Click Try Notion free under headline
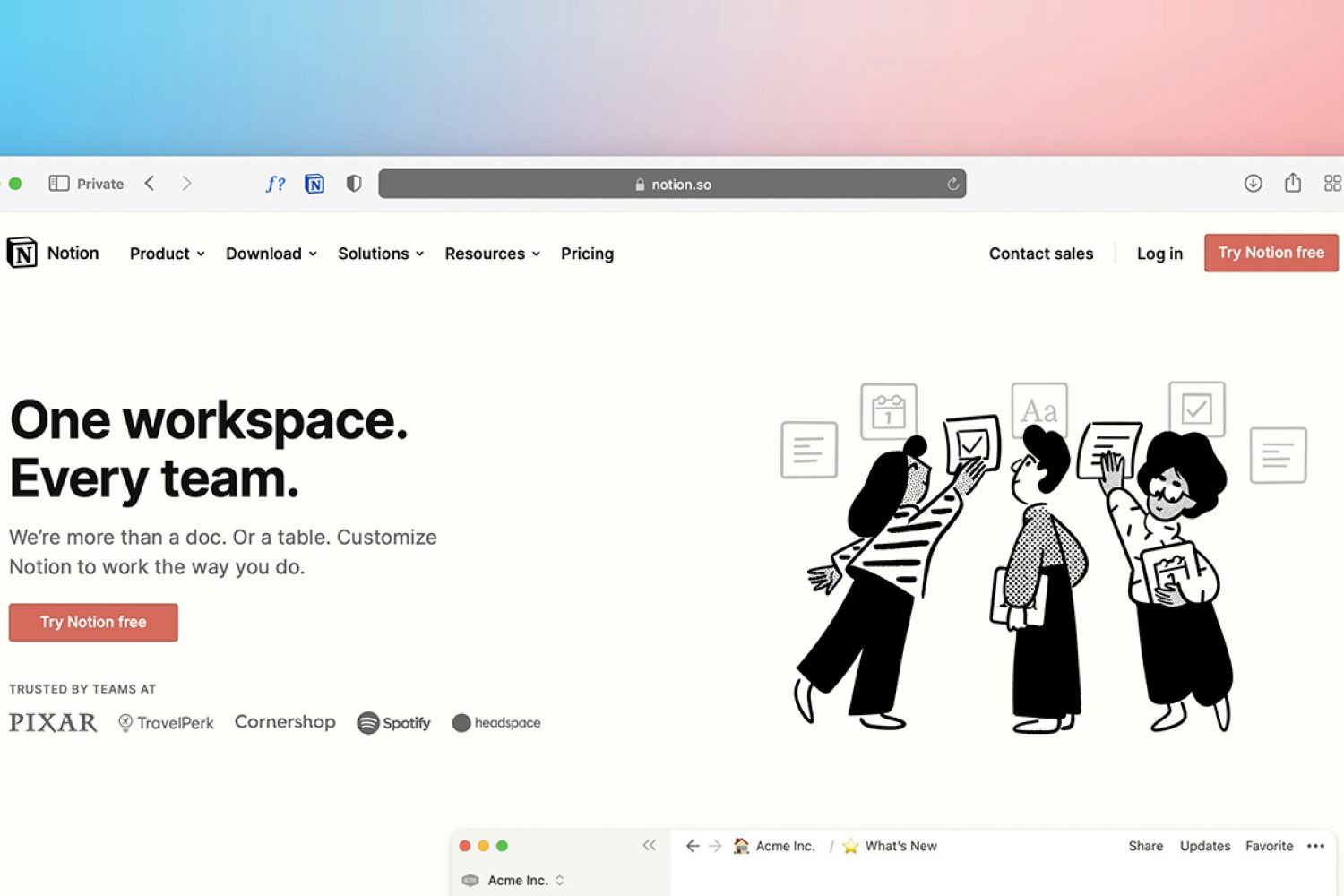The height and width of the screenshot is (896, 1344). tap(93, 622)
